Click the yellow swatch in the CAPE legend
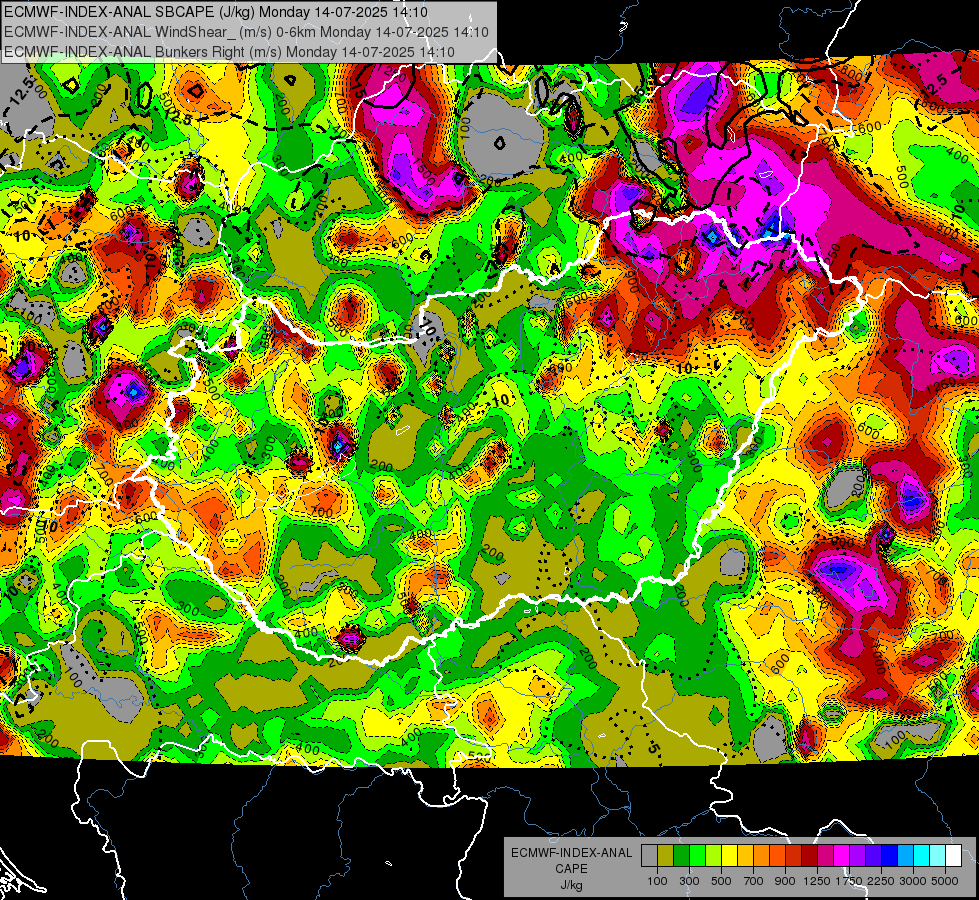Viewport: 979px width, 900px height. [x=729, y=856]
